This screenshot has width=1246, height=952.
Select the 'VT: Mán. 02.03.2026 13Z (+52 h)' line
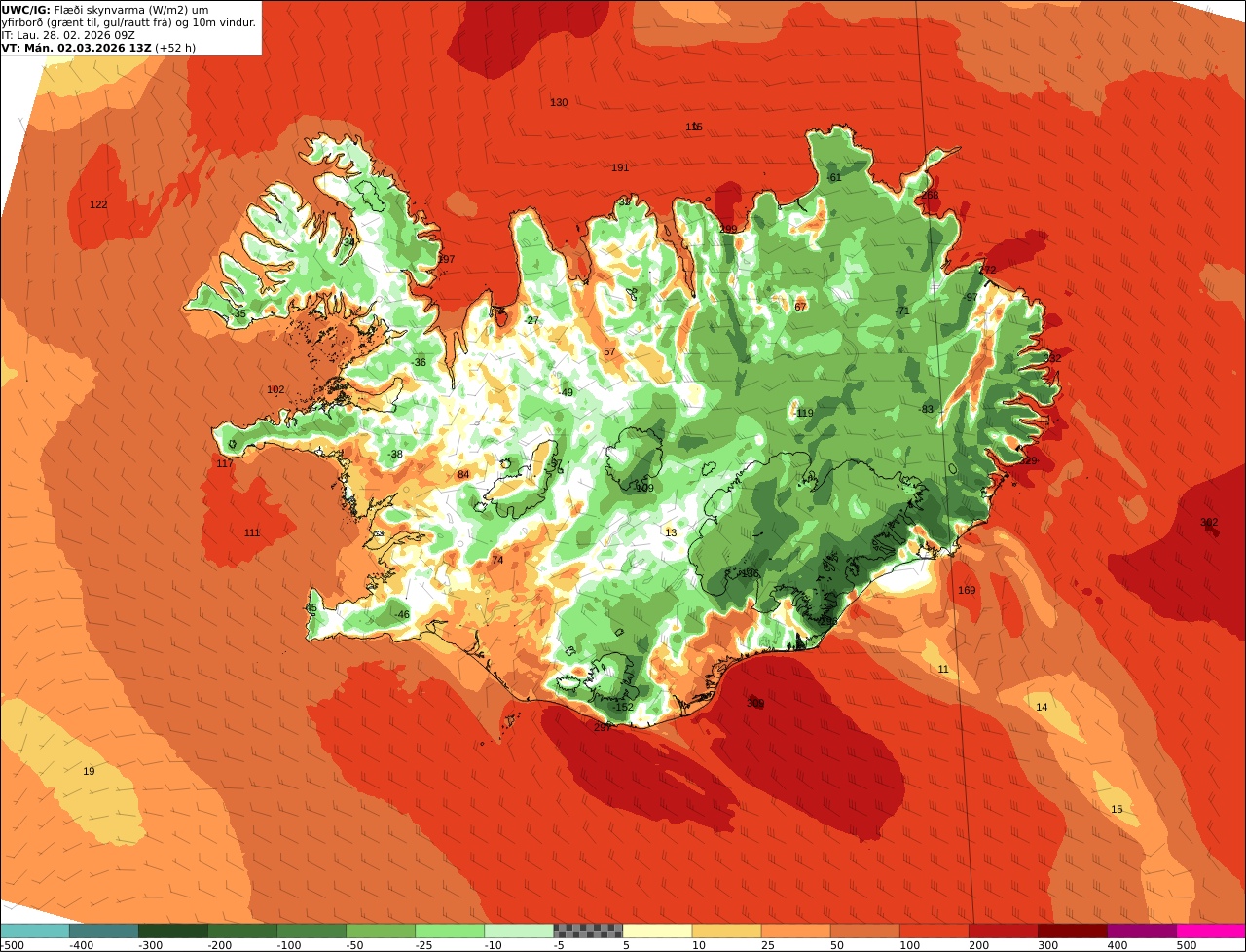point(99,47)
